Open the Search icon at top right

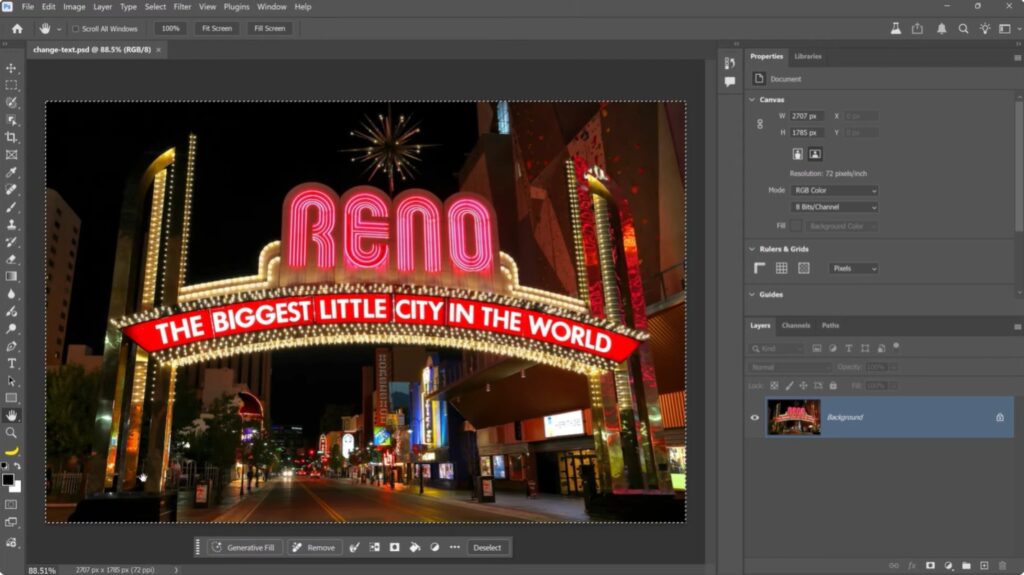(x=963, y=29)
